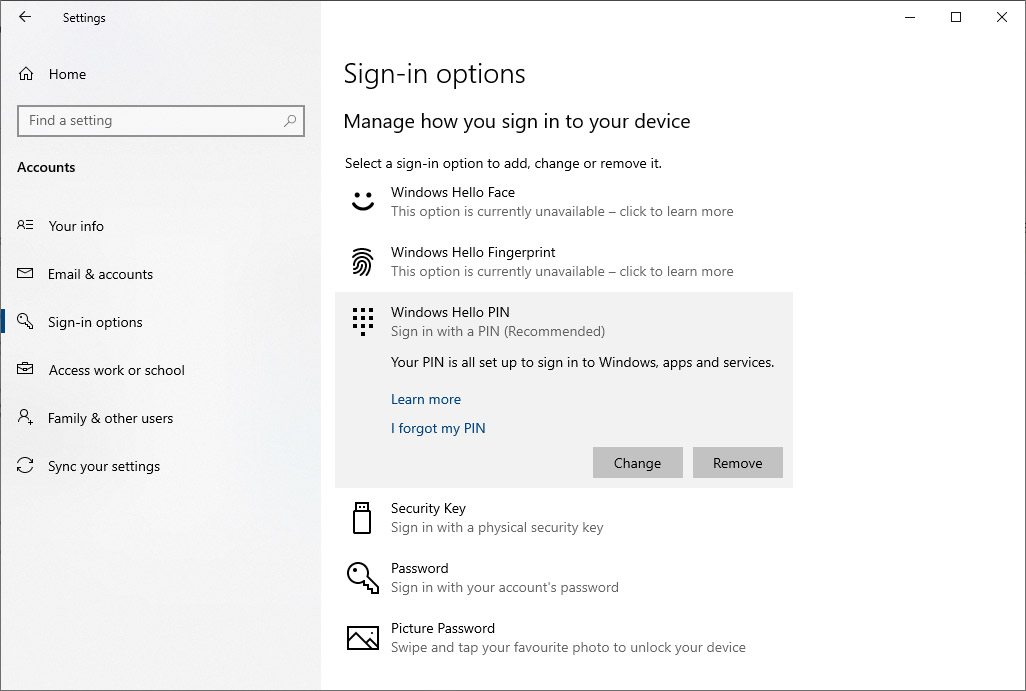Viewport: 1026px width, 691px height.
Task: Click the Accounts section heading
Action: [46, 168]
